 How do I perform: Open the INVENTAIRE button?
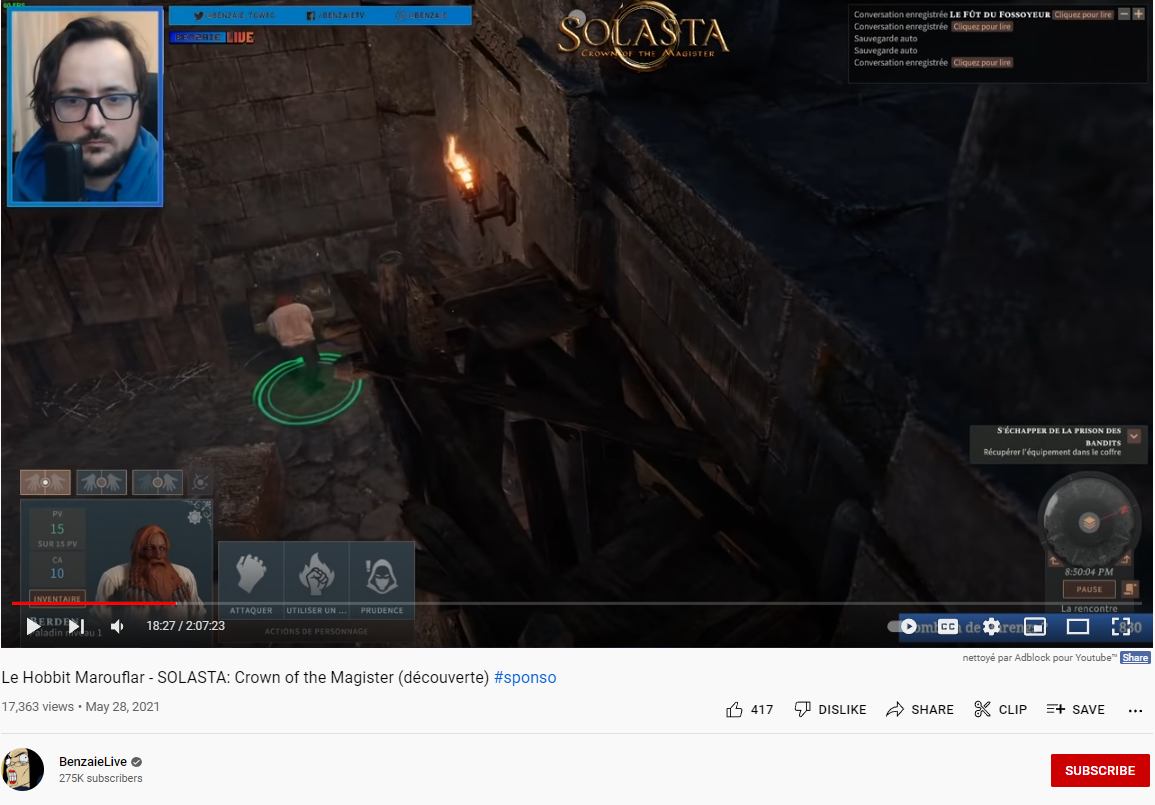(x=57, y=598)
